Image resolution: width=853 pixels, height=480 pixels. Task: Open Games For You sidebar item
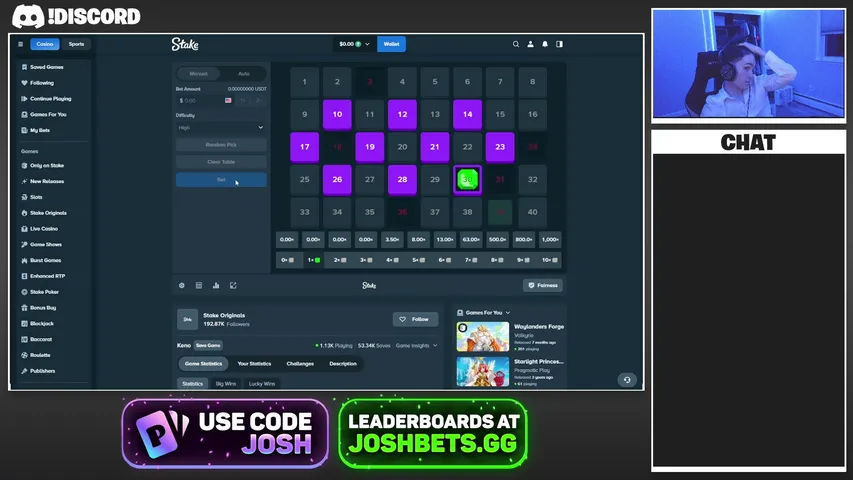pyautogui.click(x=48, y=114)
